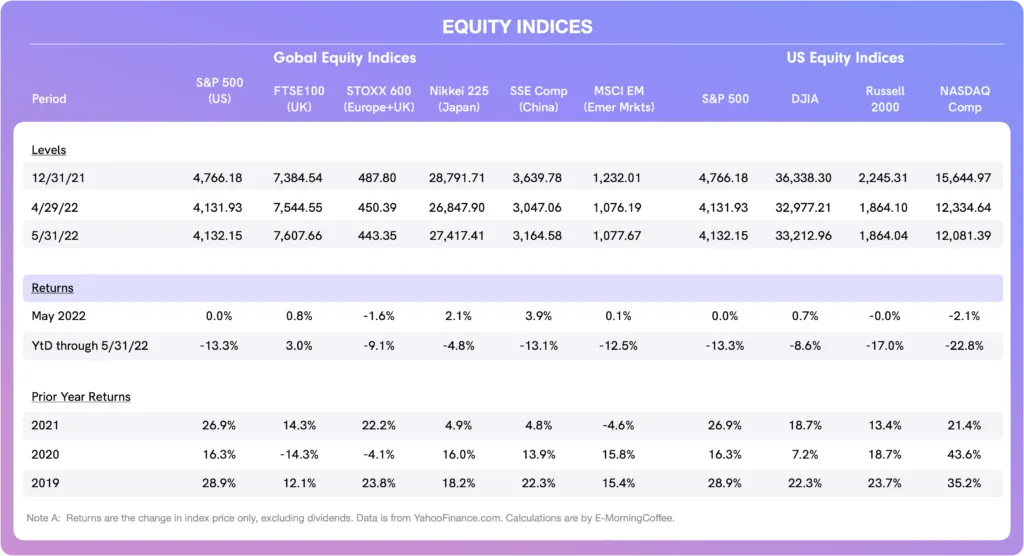Click the 2019 STOXX 600 return 23.8%

(379, 483)
